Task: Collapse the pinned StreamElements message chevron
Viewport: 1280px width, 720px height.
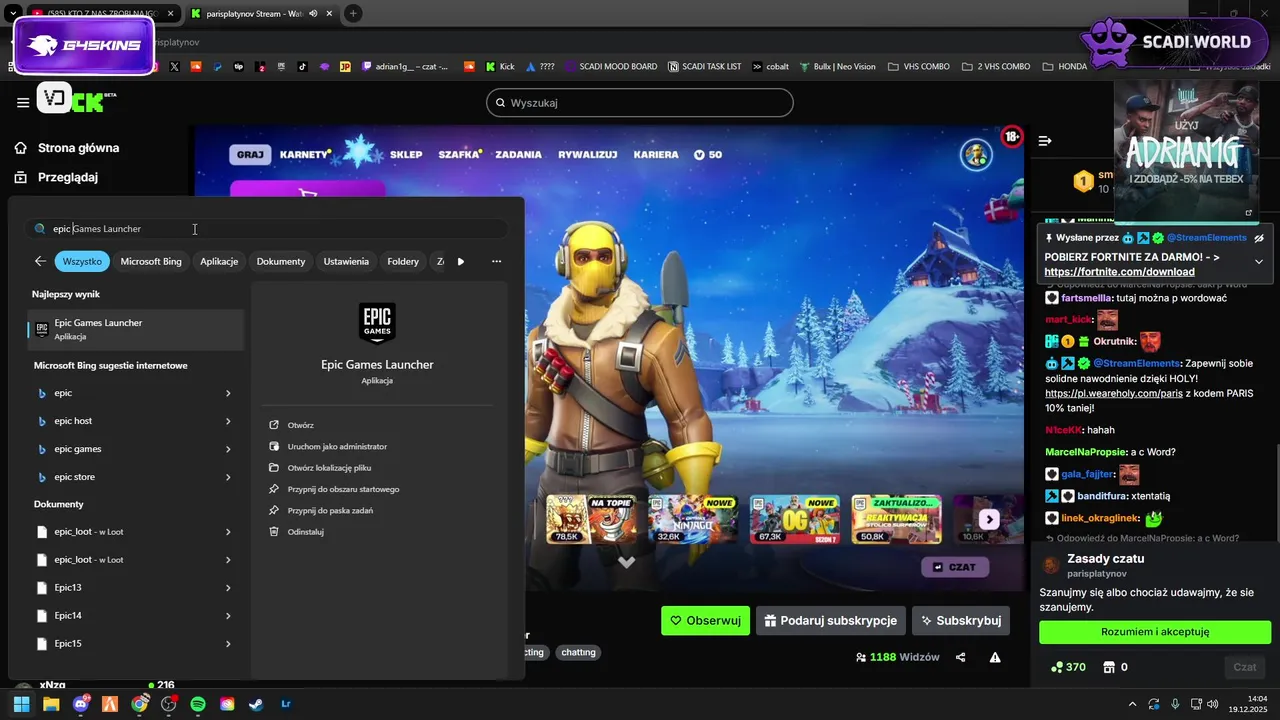Action: point(1258,262)
